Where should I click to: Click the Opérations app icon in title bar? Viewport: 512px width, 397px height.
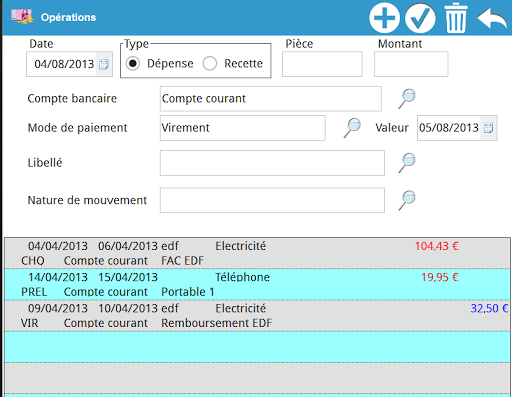click(x=22, y=16)
